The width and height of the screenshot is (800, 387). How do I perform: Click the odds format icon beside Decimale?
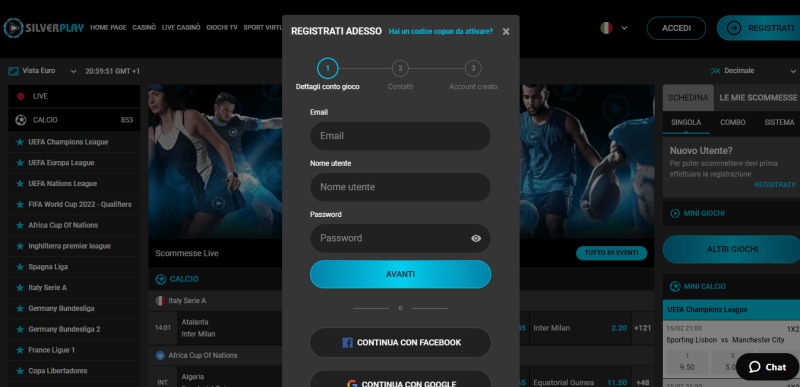pos(715,71)
